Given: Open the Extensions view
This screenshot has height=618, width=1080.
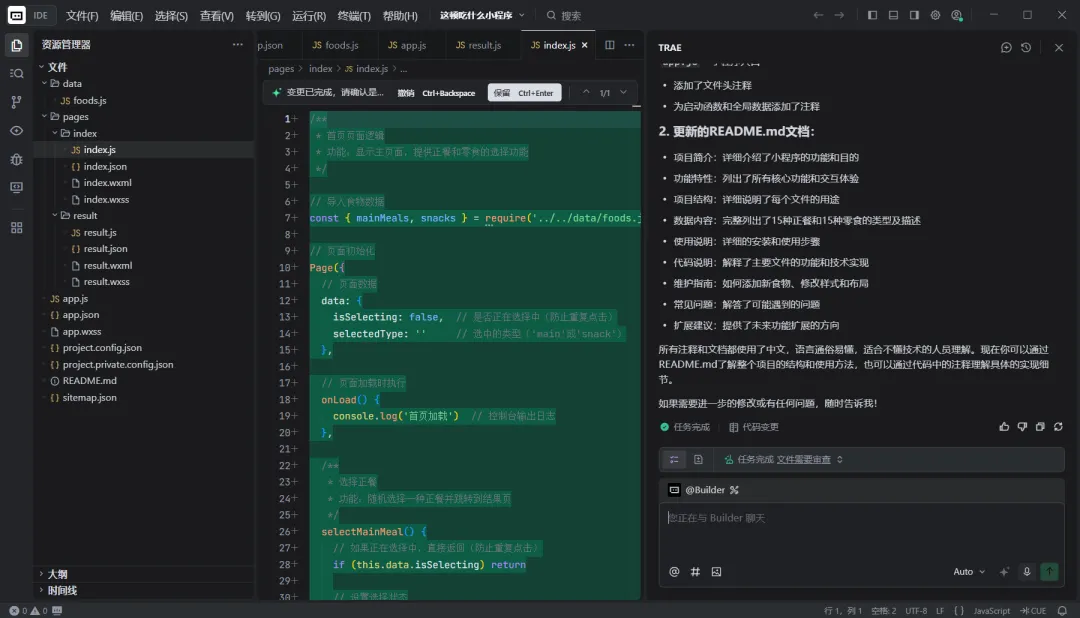Looking at the screenshot, I should tap(17, 228).
